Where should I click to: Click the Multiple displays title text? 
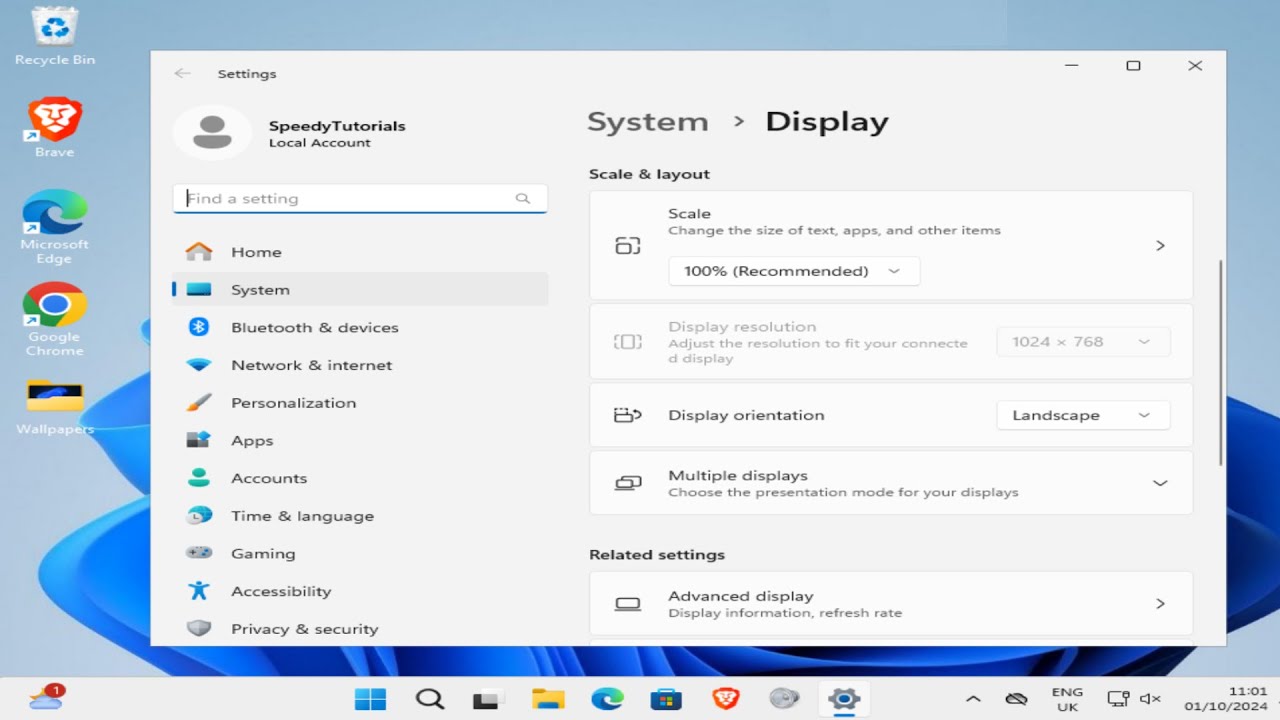coord(738,476)
